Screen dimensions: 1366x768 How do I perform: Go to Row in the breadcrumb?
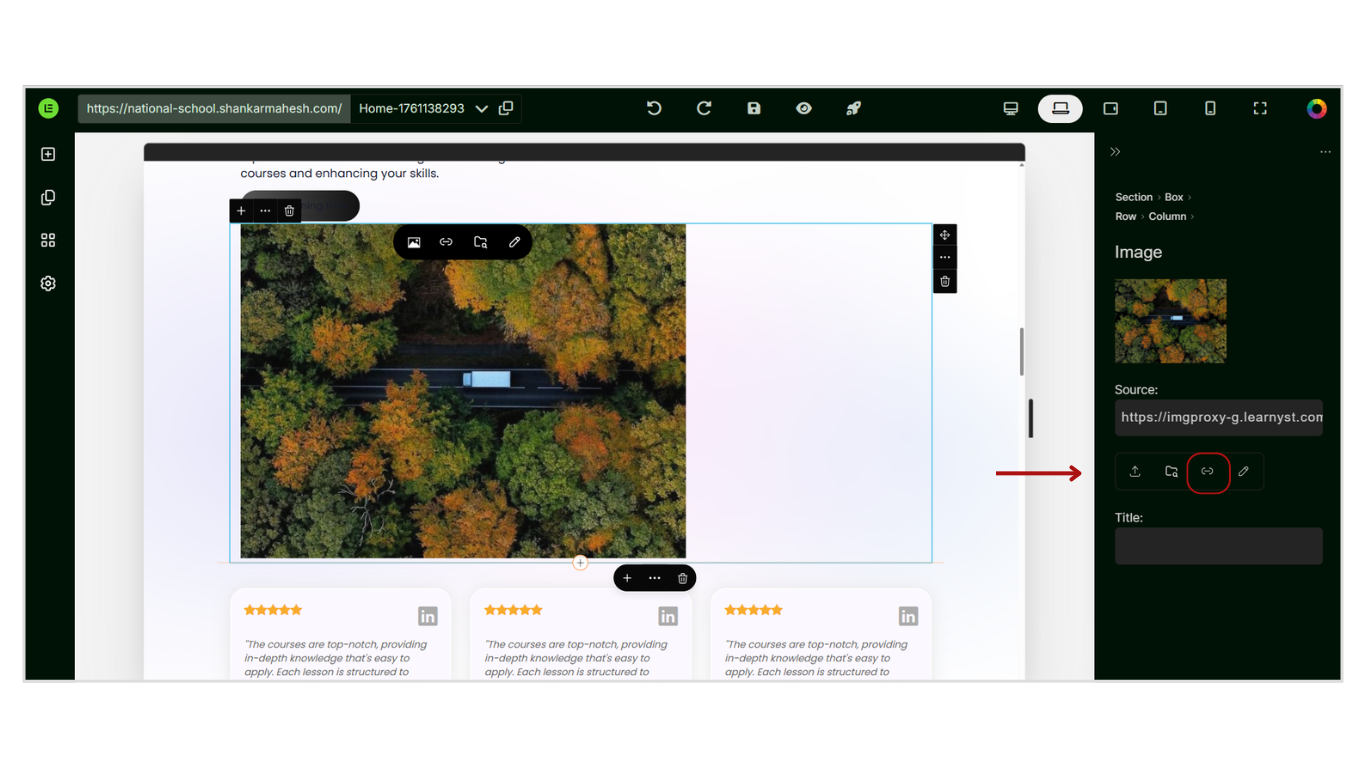pyautogui.click(x=1126, y=216)
